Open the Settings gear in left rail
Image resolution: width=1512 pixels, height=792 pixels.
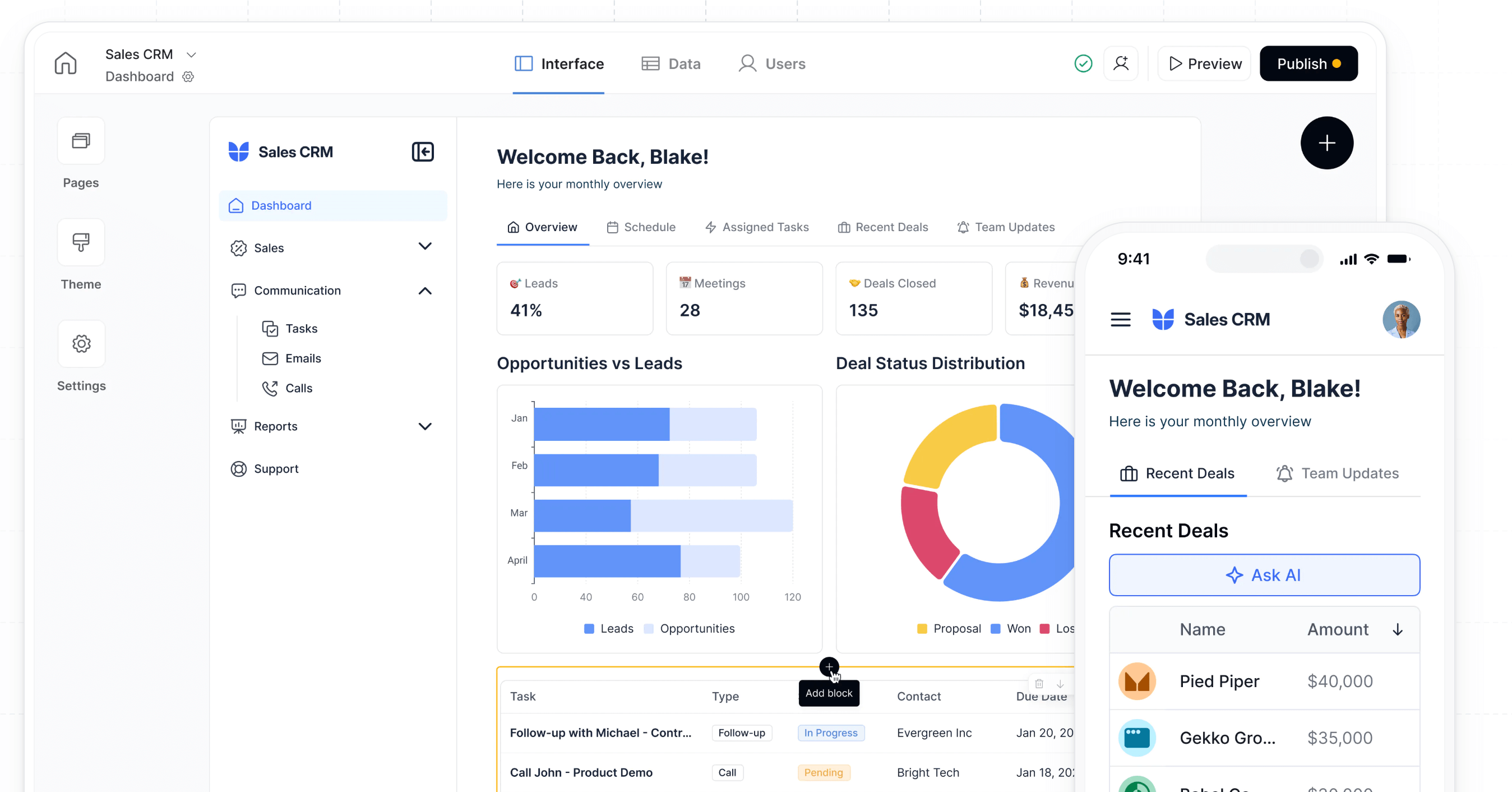pyautogui.click(x=81, y=343)
